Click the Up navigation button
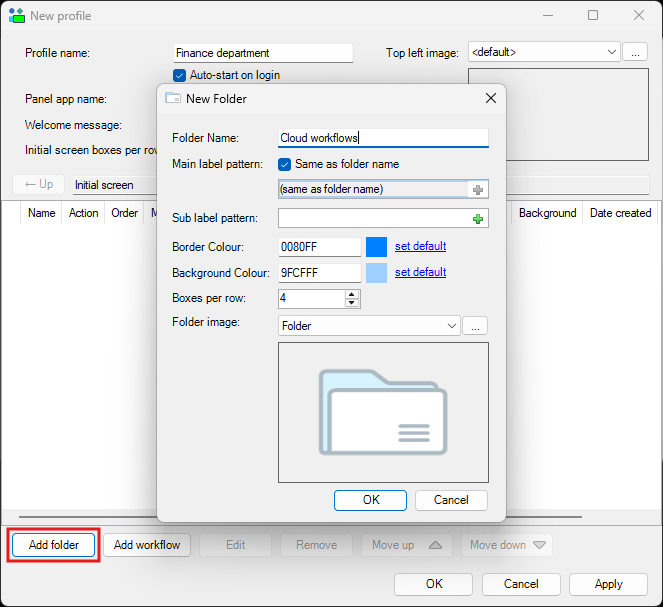The image size is (663, 607). pos(39,185)
